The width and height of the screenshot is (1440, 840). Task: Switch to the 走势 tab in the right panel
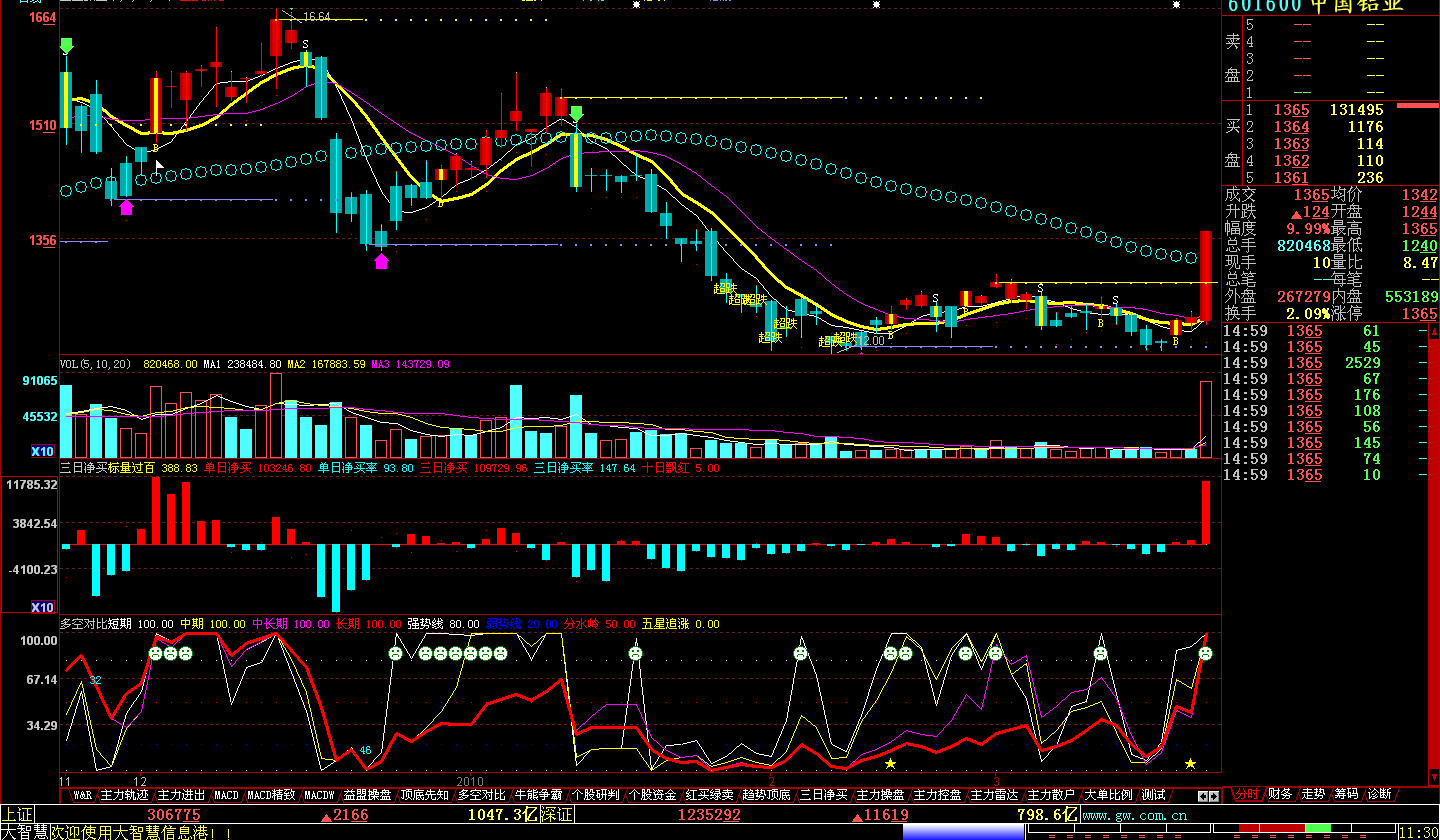point(1313,794)
